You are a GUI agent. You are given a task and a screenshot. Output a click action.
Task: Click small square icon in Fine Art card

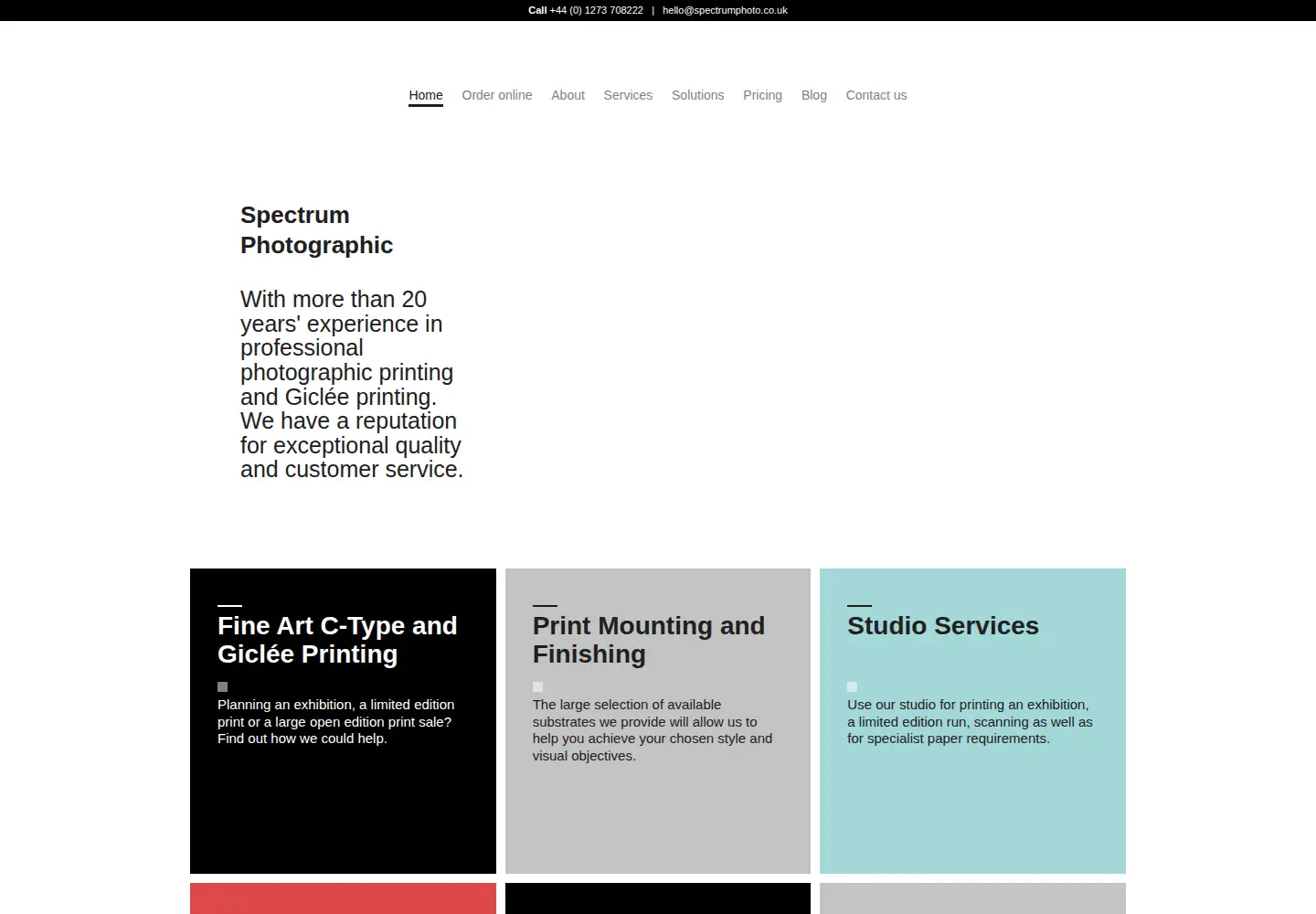[222, 686]
